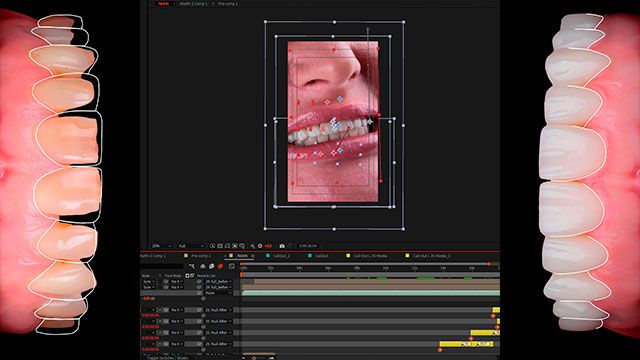Click the Mode column header
This screenshot has width=640, height=360.
tap(146, 276)
